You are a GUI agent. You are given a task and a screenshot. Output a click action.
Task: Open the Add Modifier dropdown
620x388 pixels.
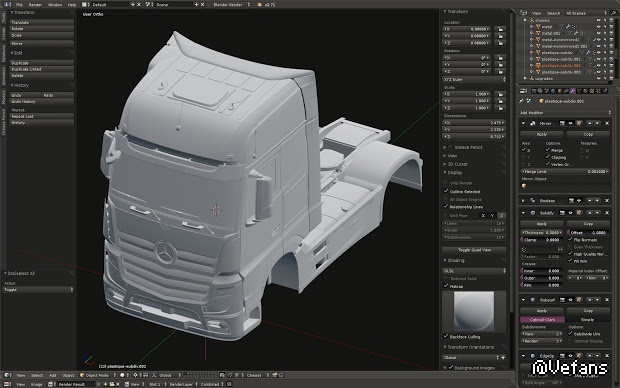tap(565, 113)
